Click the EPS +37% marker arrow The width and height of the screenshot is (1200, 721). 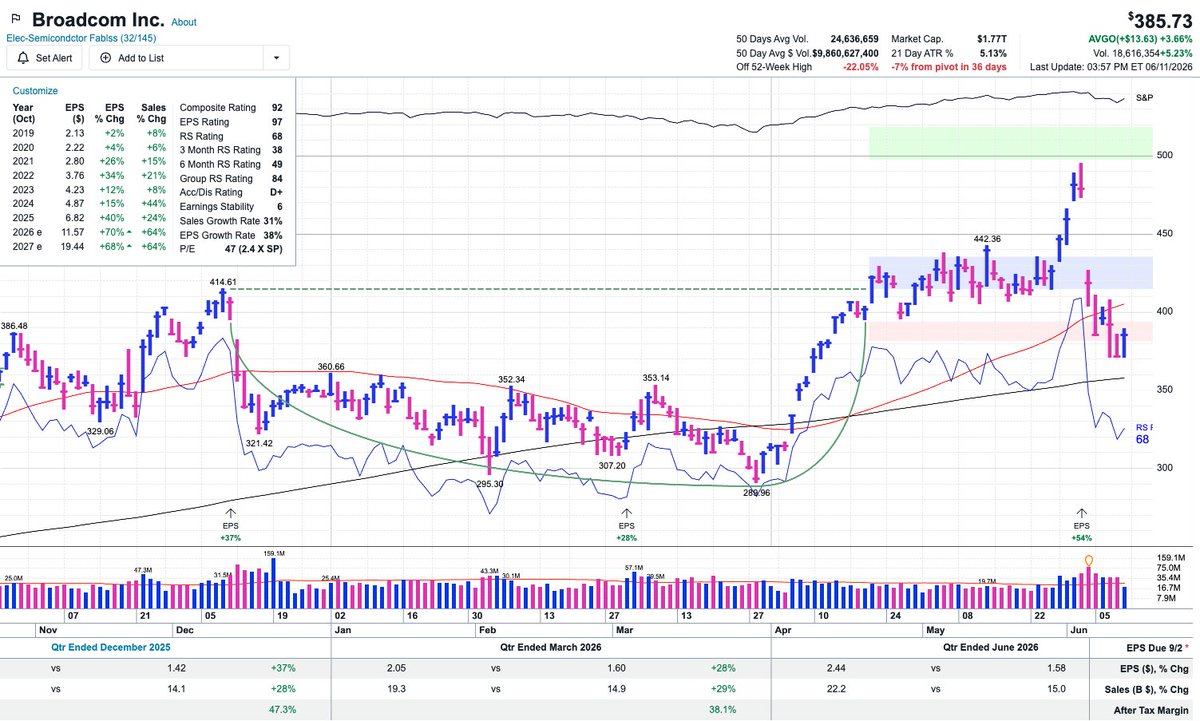click(x=231, y=512)
